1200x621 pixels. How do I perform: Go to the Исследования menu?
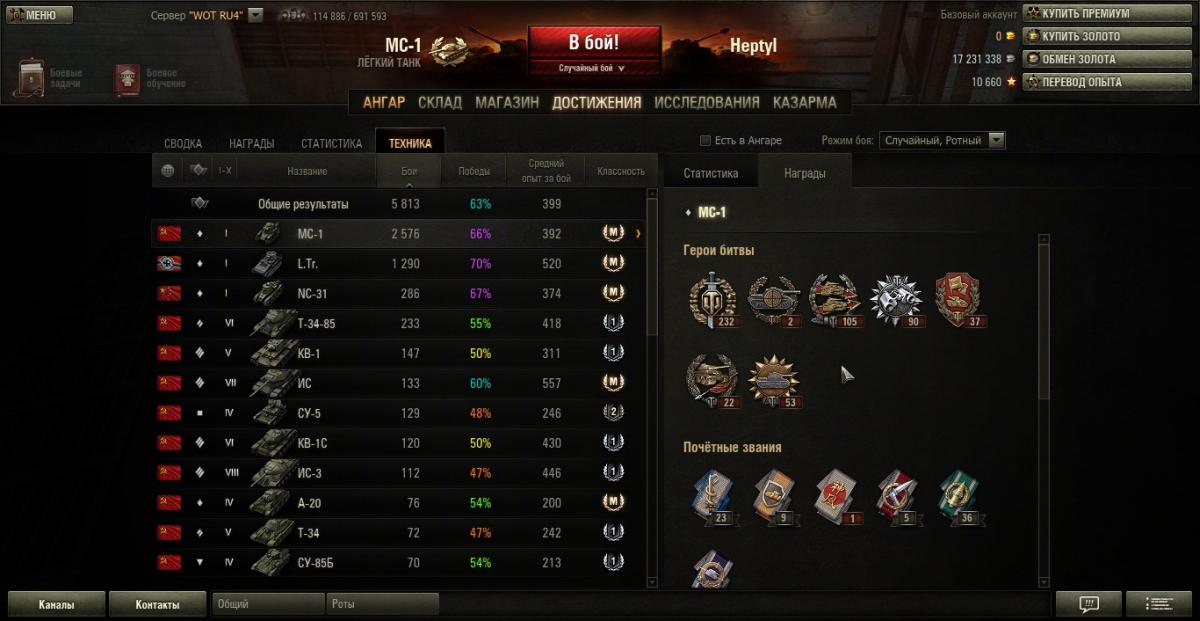(x=707, y=102)
